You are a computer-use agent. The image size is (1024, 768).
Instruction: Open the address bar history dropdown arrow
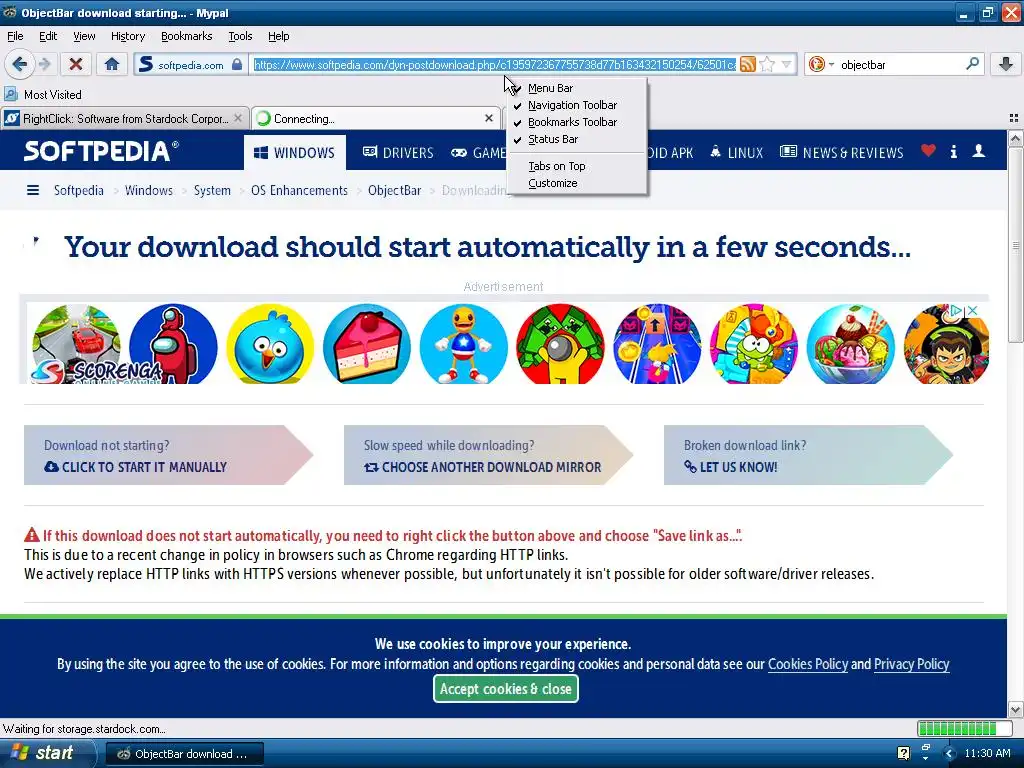(x=786, y=64)
